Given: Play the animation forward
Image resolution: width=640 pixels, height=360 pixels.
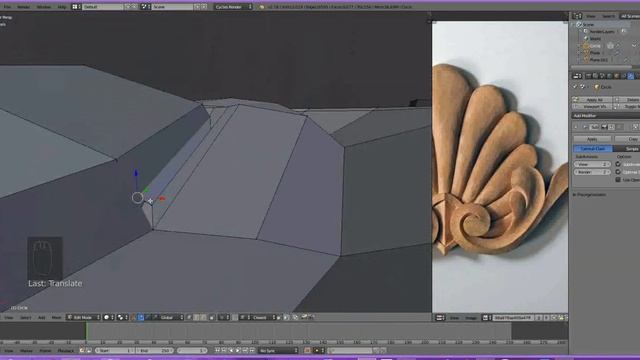Looking at the screenshot, I should click(x=238, y=351).
